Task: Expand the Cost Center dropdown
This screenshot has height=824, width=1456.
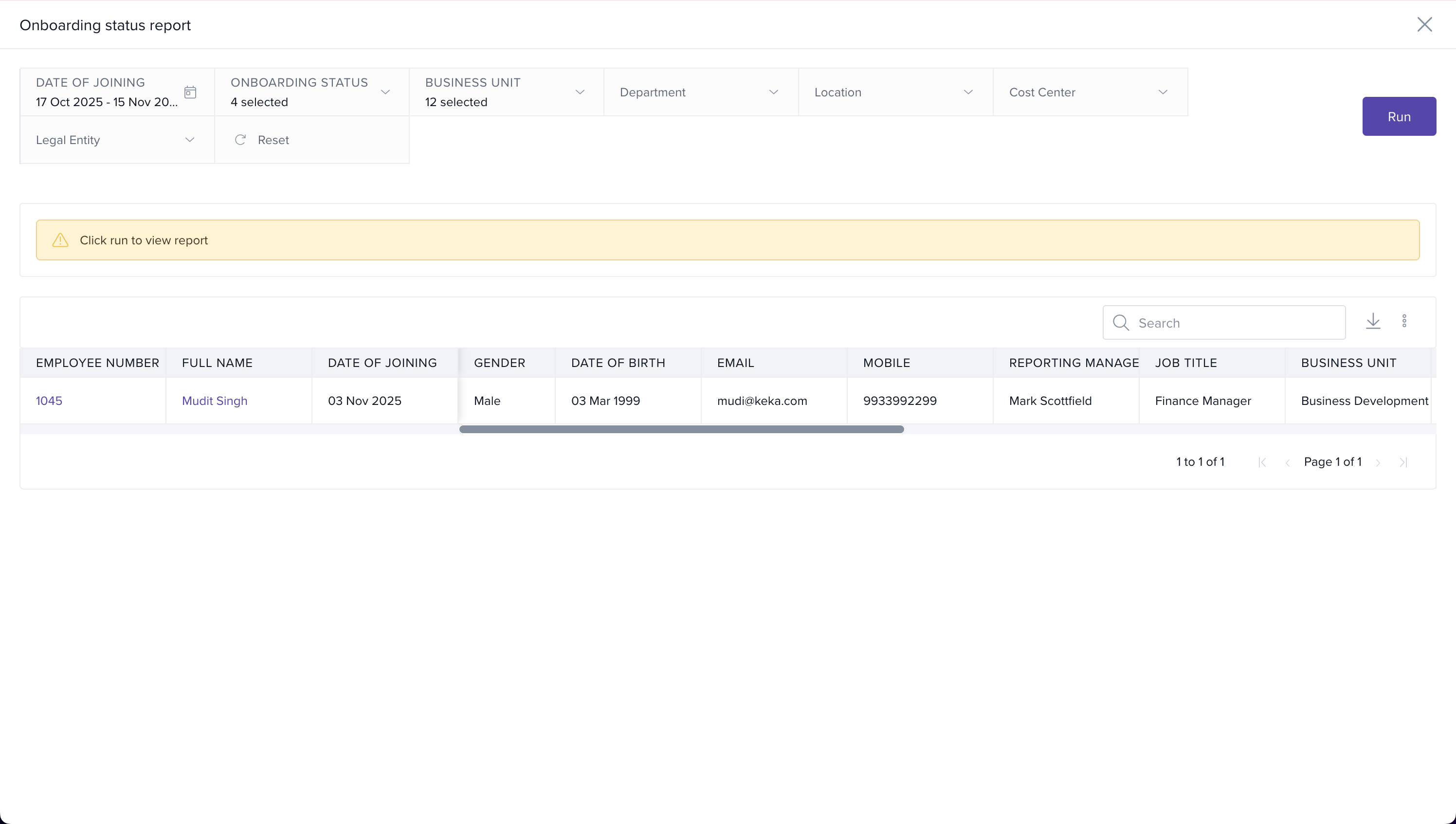Action: click(1163, 92)
